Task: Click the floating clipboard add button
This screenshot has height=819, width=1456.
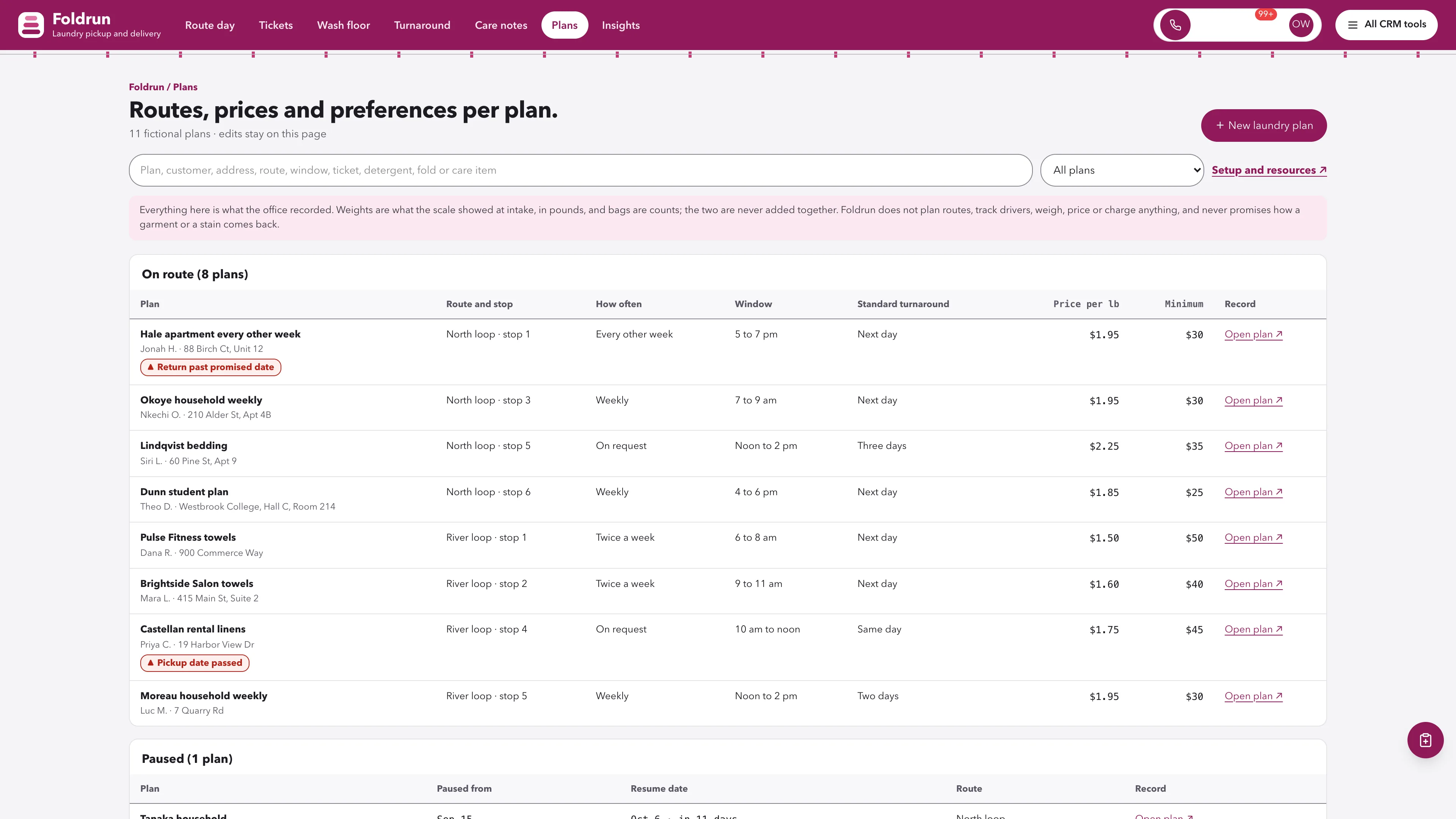Action: 1425,740
